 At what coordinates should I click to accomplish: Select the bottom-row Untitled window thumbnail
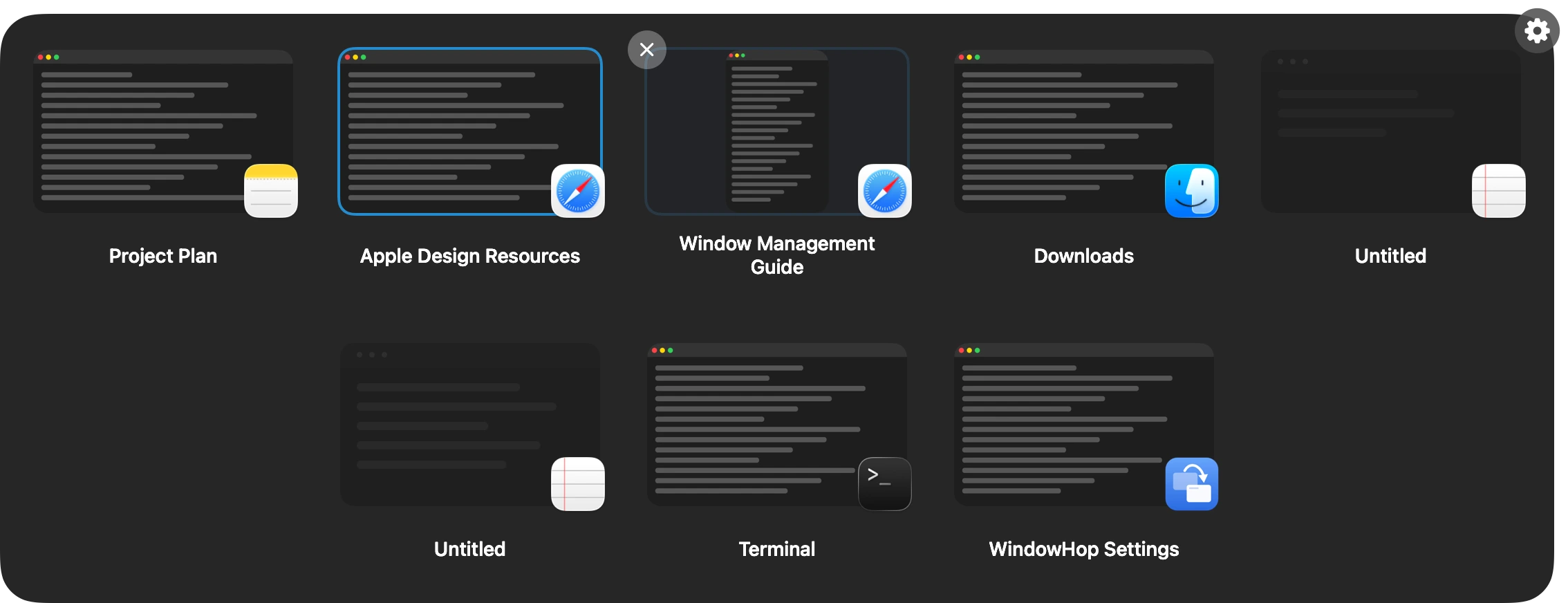(470, 425)
